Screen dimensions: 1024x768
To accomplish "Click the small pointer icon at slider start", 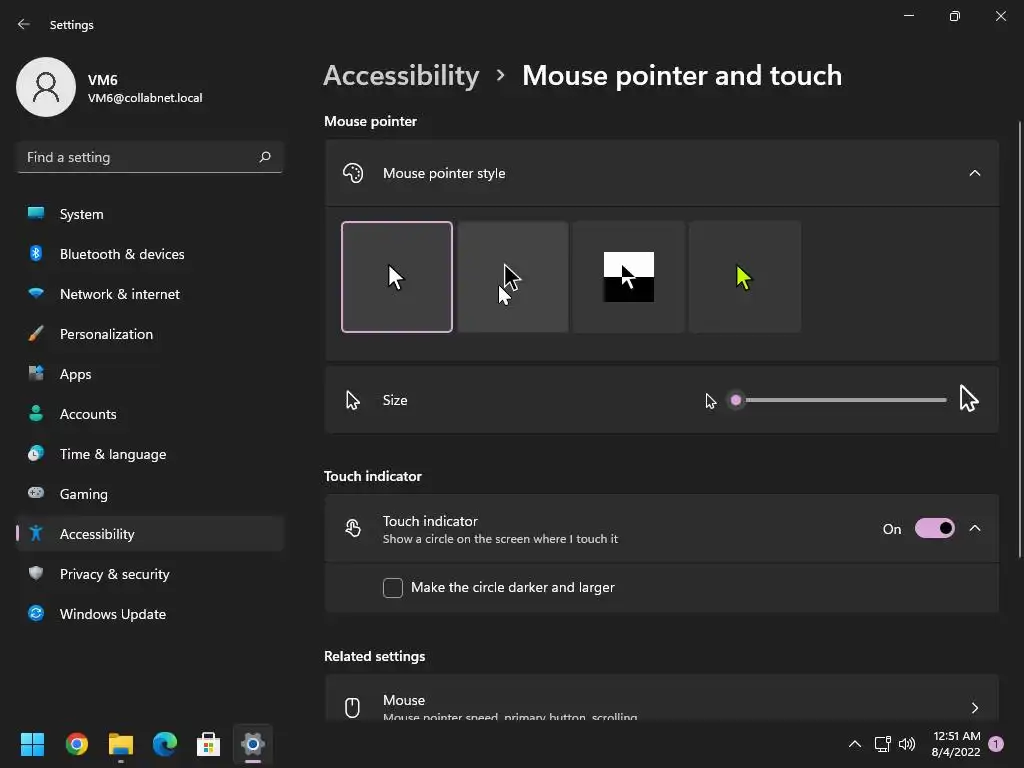I will click(x=711, y=400).
